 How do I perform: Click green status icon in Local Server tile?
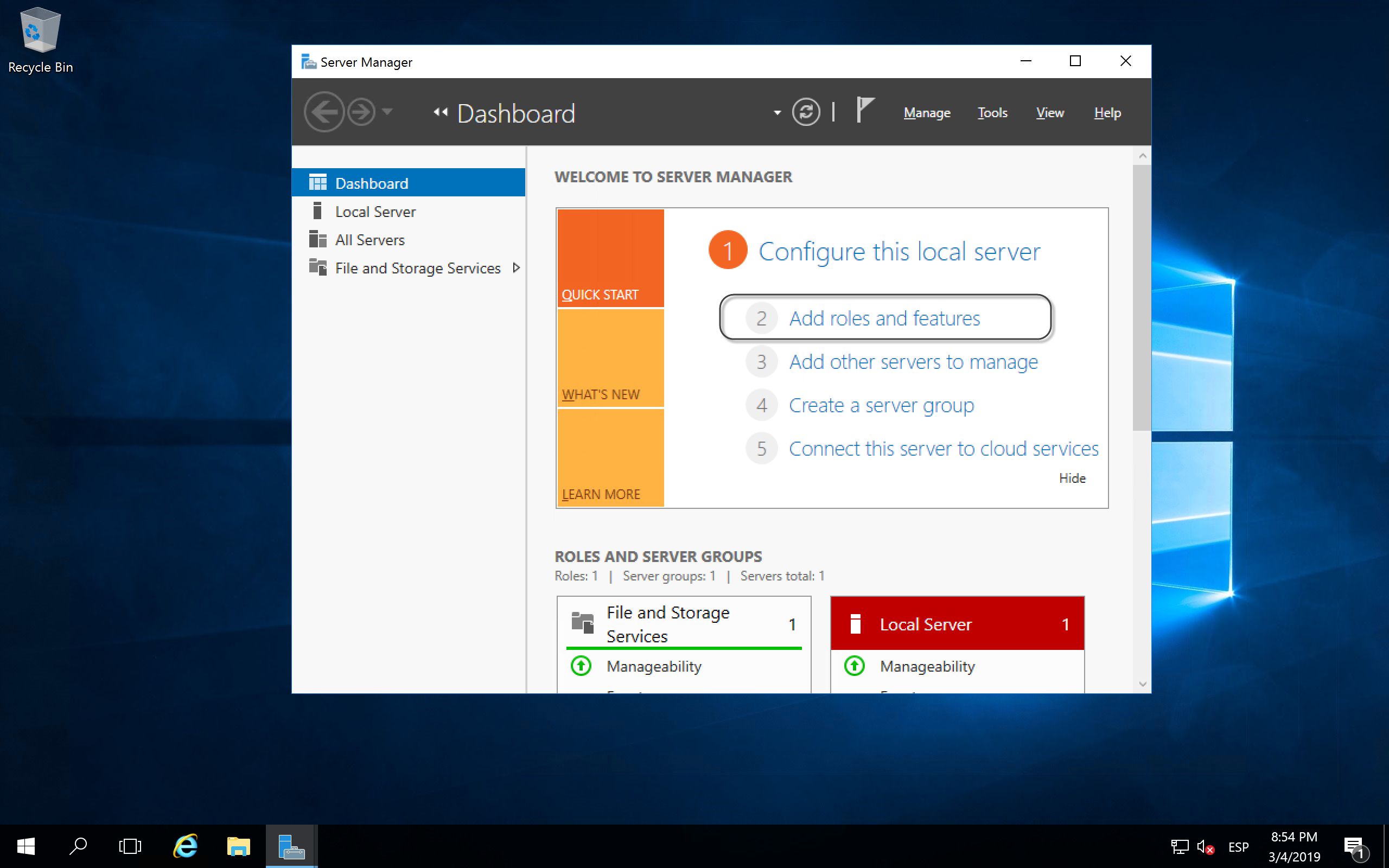click(854, 666)
